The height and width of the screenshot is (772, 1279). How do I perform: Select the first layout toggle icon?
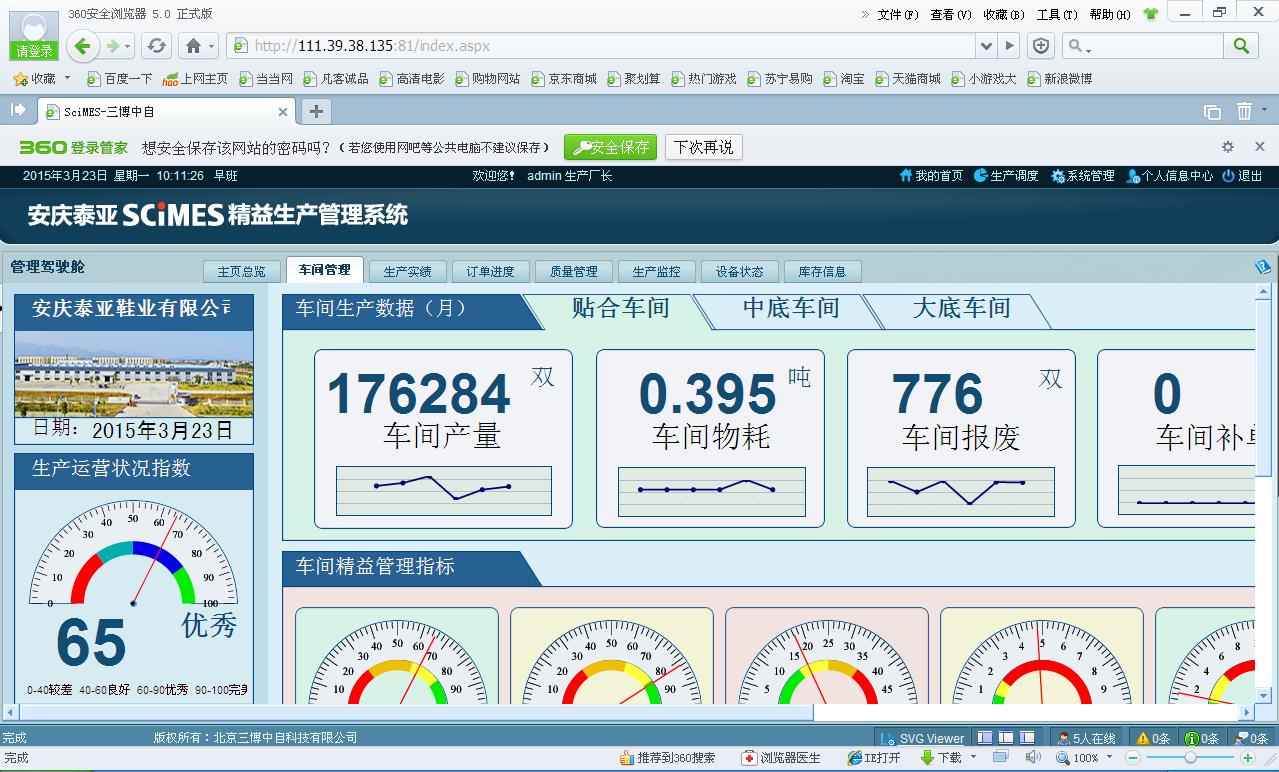coord(986,738)
